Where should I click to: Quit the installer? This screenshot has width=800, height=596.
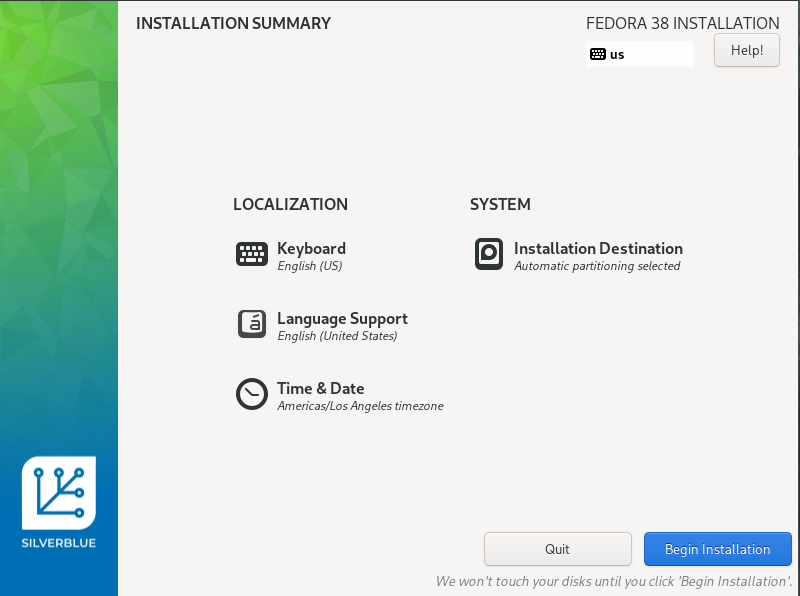[558, 549]
